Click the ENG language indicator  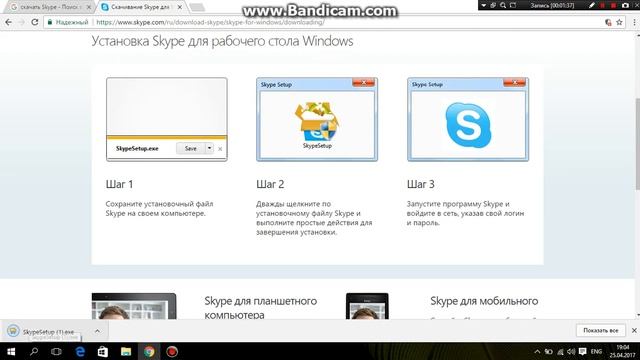tap(596, 351)
